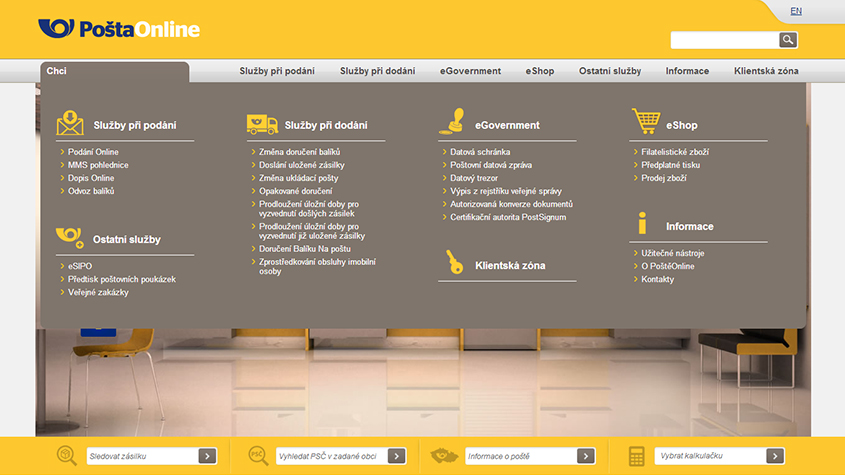Image resolution: width=845 pixels, height=475 pixels.
Task: Click the delivery truck icon
Action: (x=262, y=124)
